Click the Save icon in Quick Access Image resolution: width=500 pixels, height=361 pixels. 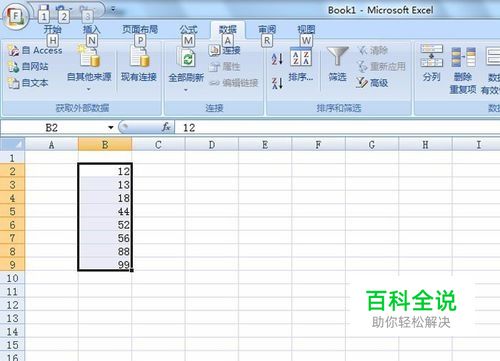(44, 8)
